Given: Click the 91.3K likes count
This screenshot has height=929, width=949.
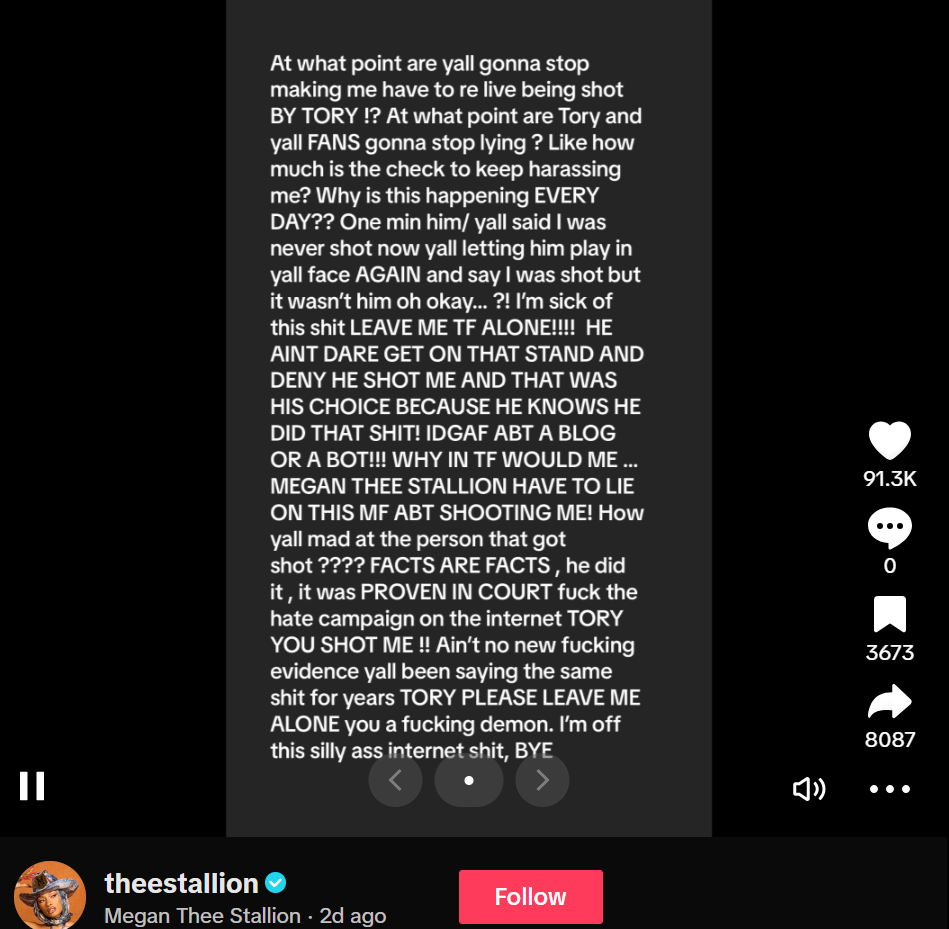Looking at the screenshot, I should click(889, 479).
